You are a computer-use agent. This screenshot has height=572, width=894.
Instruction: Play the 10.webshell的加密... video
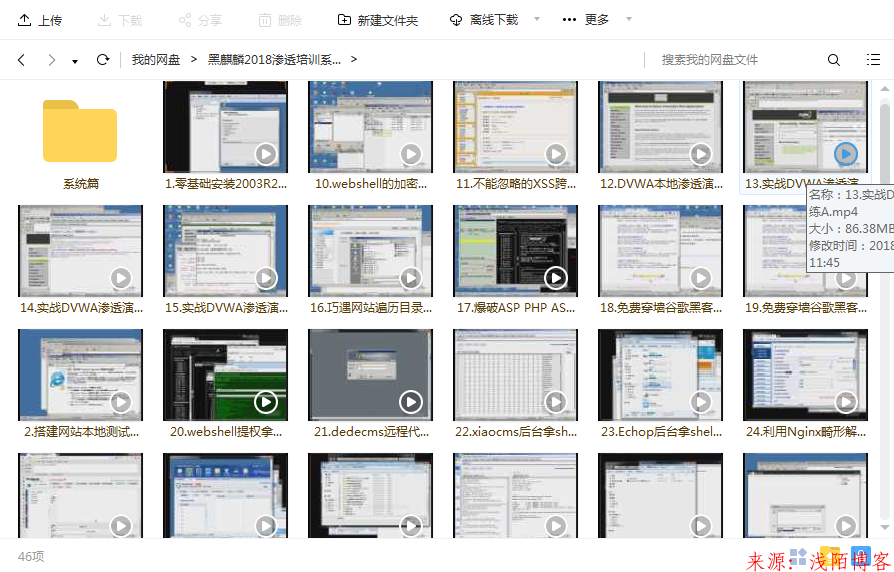pyautogui.click(x=411, y=154)
